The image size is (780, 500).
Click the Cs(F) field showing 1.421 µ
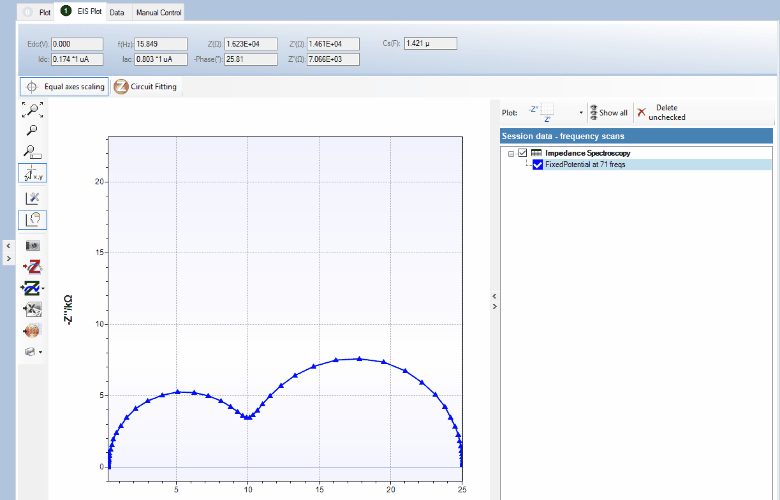pos(430,43)
